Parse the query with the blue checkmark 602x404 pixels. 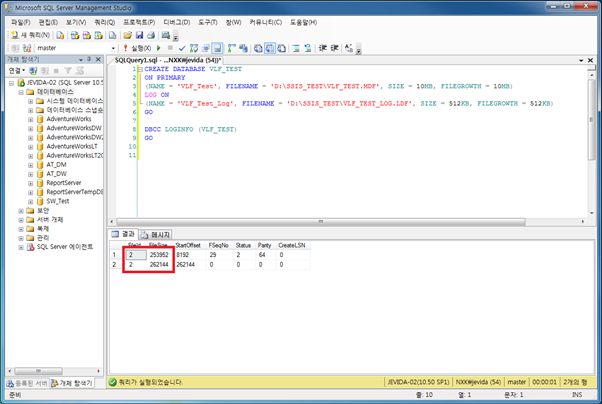coord(182,48)
